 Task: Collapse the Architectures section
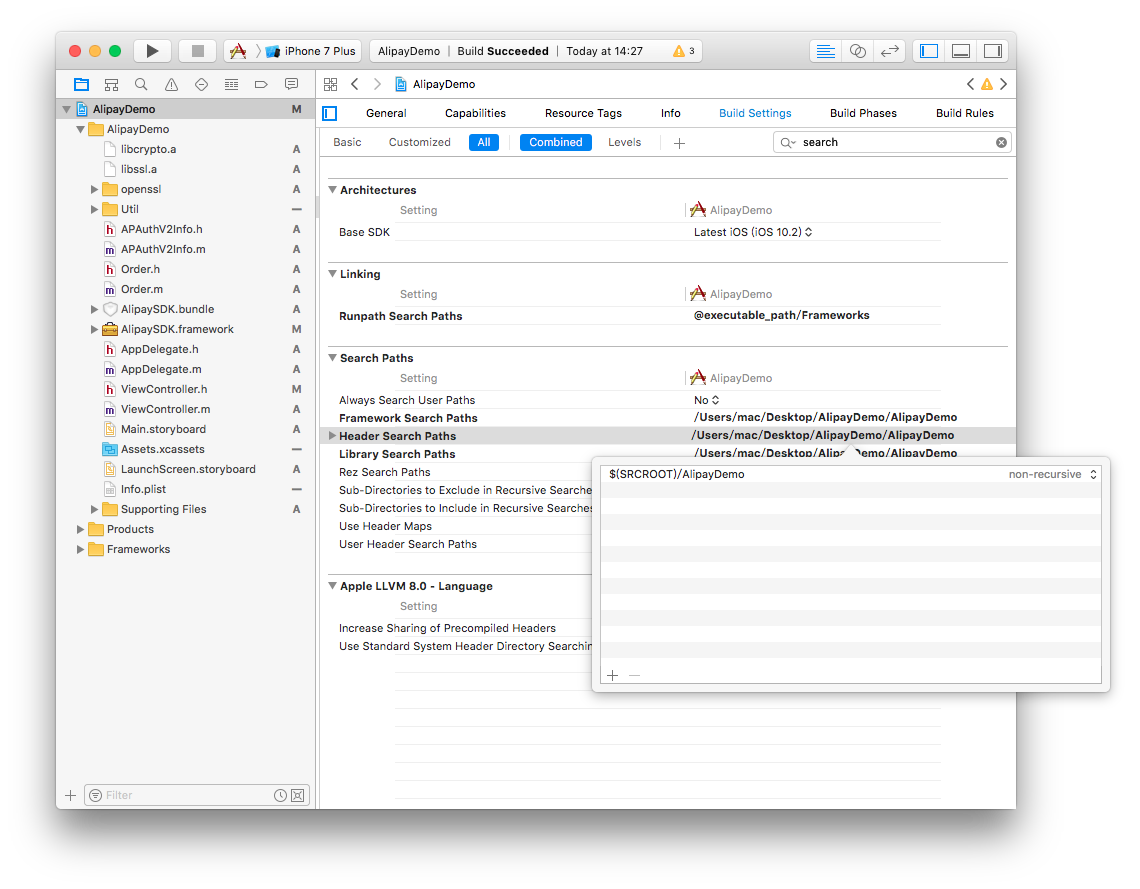[x=332, y=190]
